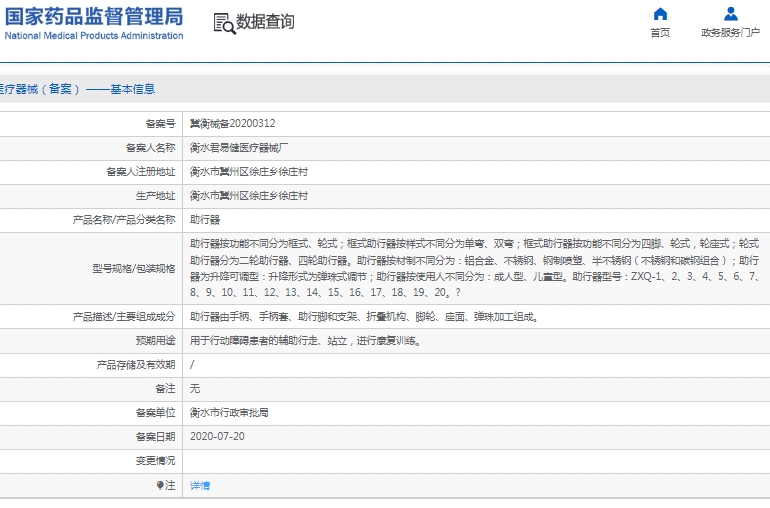The height and width of the screenshot is (508, 770).
Task: Click the 产品名称/产品分类名称 label
Action: click(124, 220)
